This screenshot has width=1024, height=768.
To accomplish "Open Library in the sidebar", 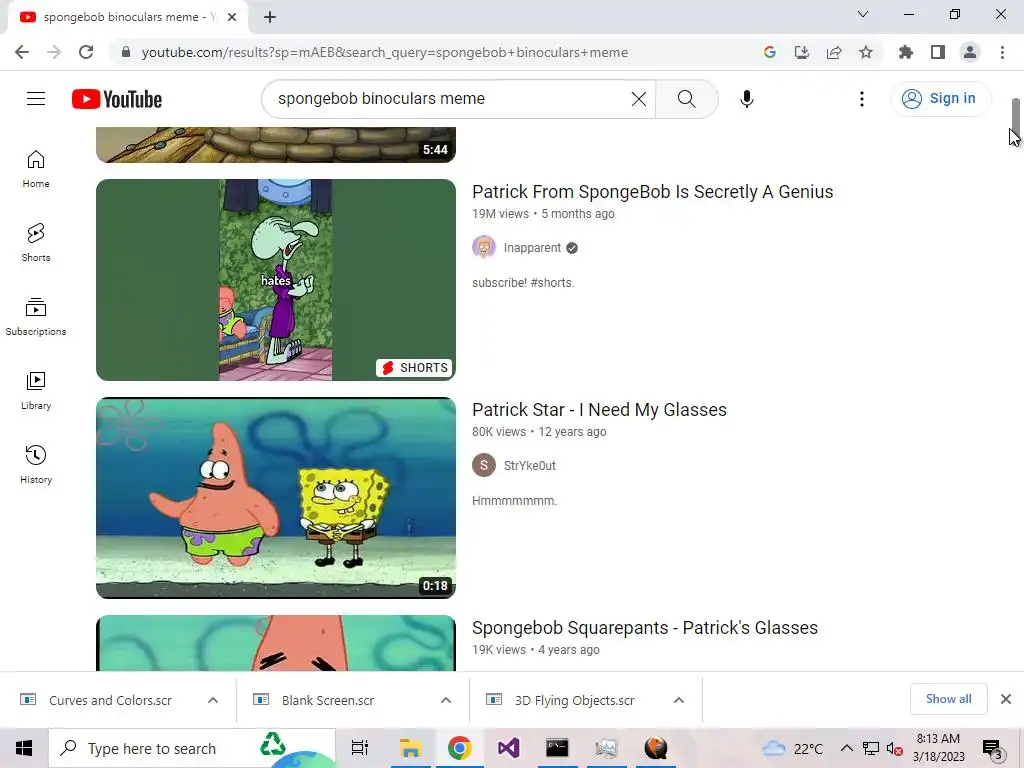I will [36, 391].
